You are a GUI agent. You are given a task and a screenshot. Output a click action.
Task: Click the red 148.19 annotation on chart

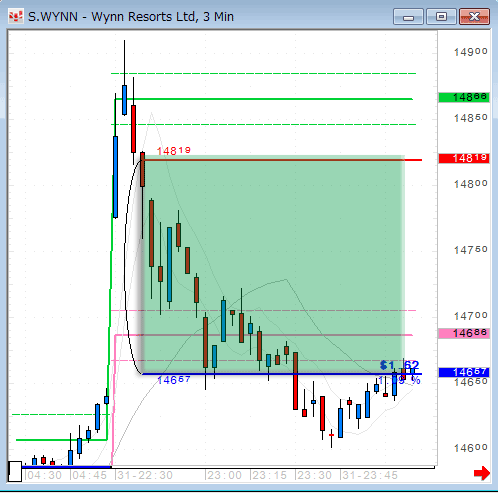(173, 151)
